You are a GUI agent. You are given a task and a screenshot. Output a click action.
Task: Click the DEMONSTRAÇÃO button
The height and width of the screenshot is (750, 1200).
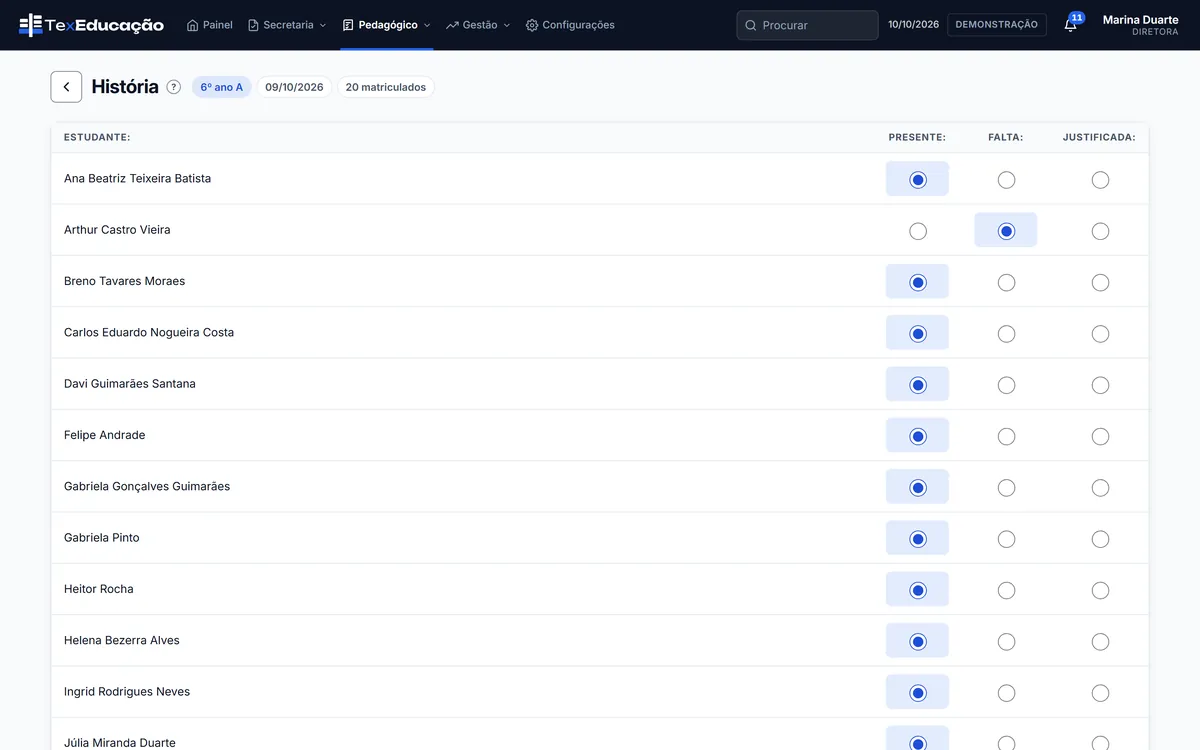[996, 25]
